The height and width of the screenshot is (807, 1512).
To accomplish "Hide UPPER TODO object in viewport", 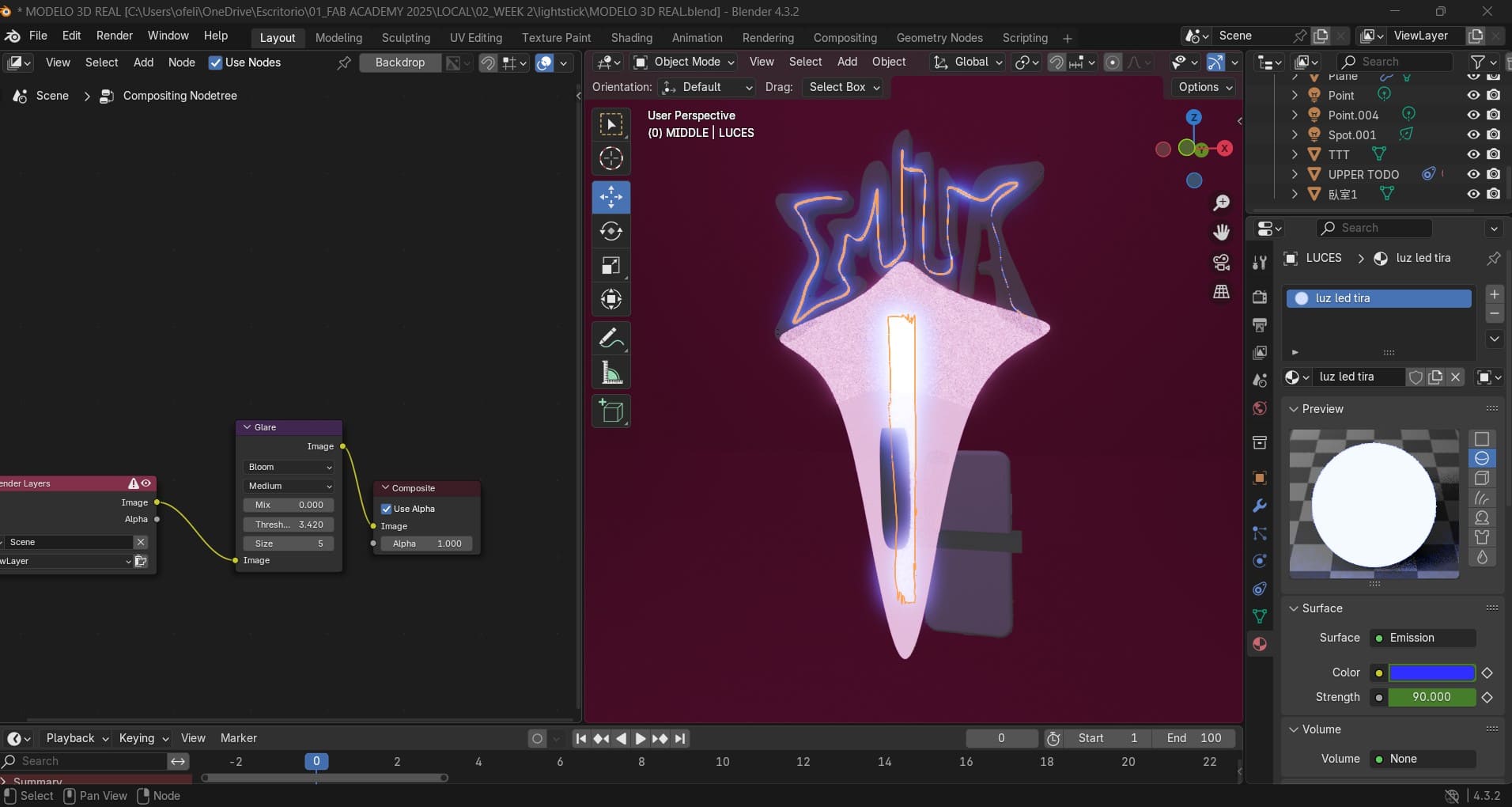I will pyautogui.click(x=1473, y=174).
